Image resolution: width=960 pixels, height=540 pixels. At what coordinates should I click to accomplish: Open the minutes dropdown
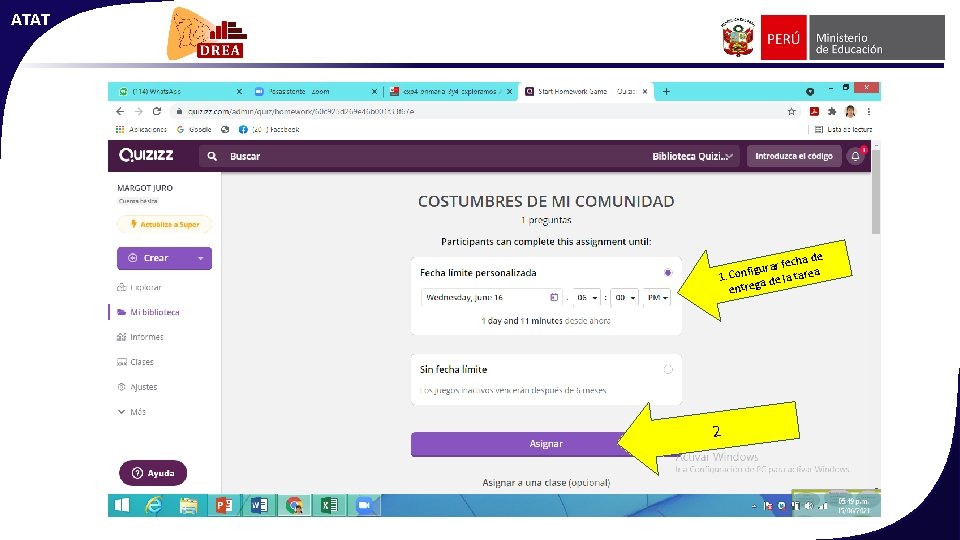click(624, 298)
